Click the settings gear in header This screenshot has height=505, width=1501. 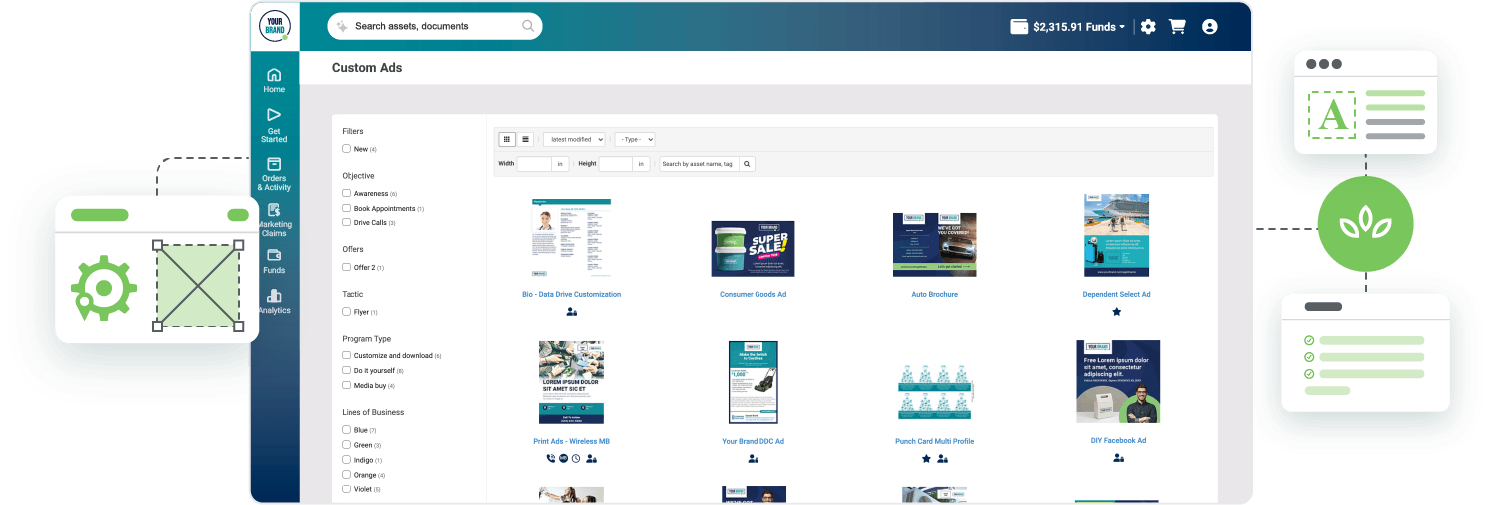(1148, 27)
